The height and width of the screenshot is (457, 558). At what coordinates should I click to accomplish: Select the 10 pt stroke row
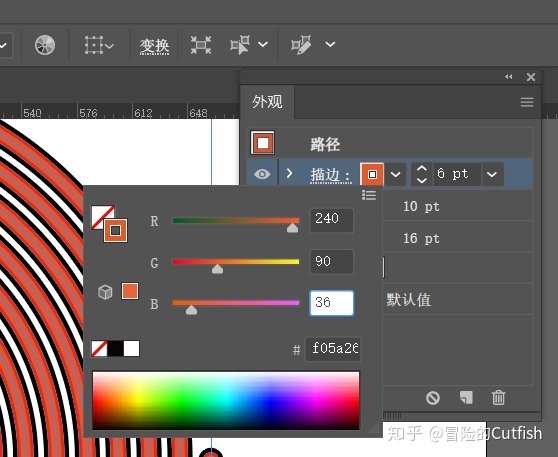(x=457, y=206)
